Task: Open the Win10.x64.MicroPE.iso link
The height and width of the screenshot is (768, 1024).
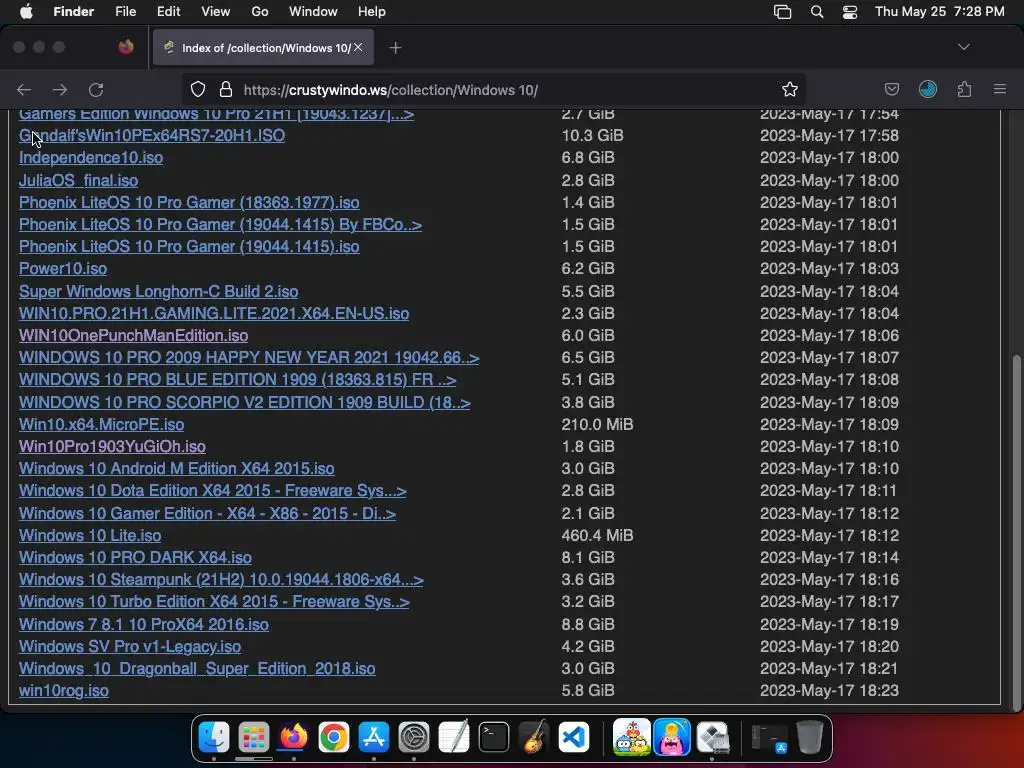Action: (101, 424)
